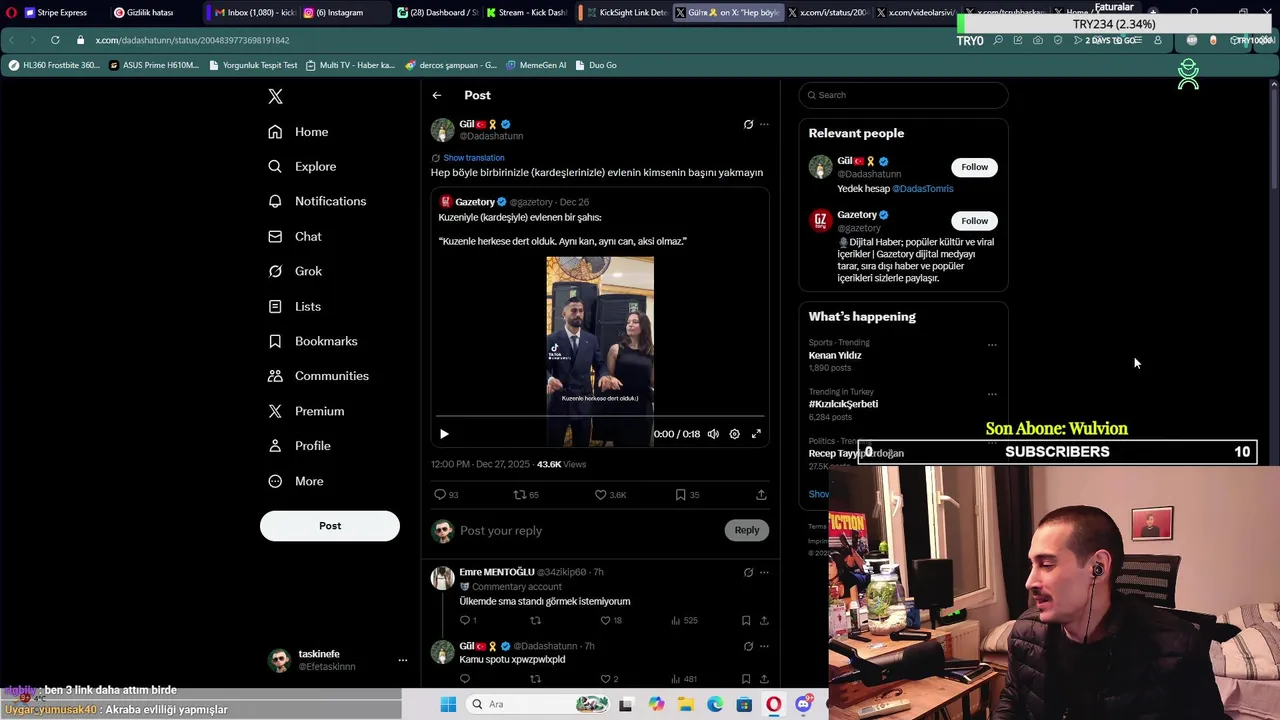Open Grok in X sidebar
Image resolution: width=1280 pixels, height=720 pixels.
295,271
